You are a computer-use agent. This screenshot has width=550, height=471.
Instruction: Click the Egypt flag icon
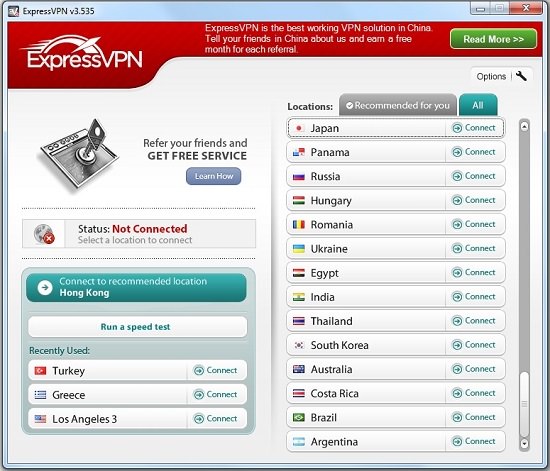click(299, 273)
